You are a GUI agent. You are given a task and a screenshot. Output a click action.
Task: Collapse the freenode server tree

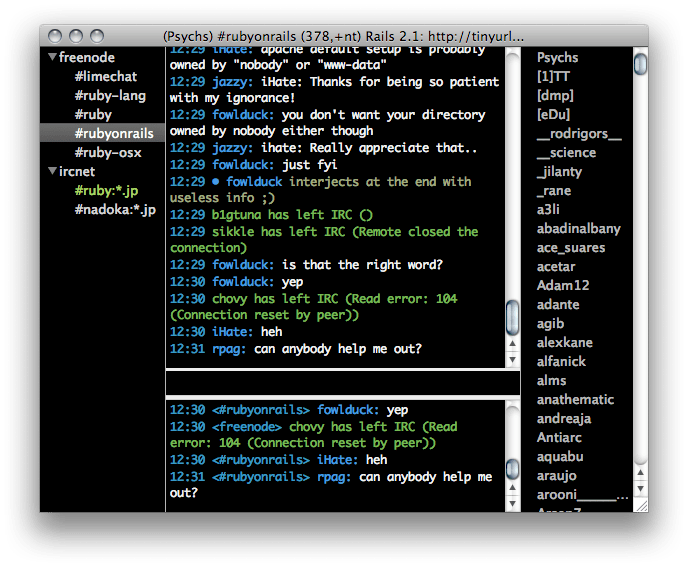click(53, 57)
